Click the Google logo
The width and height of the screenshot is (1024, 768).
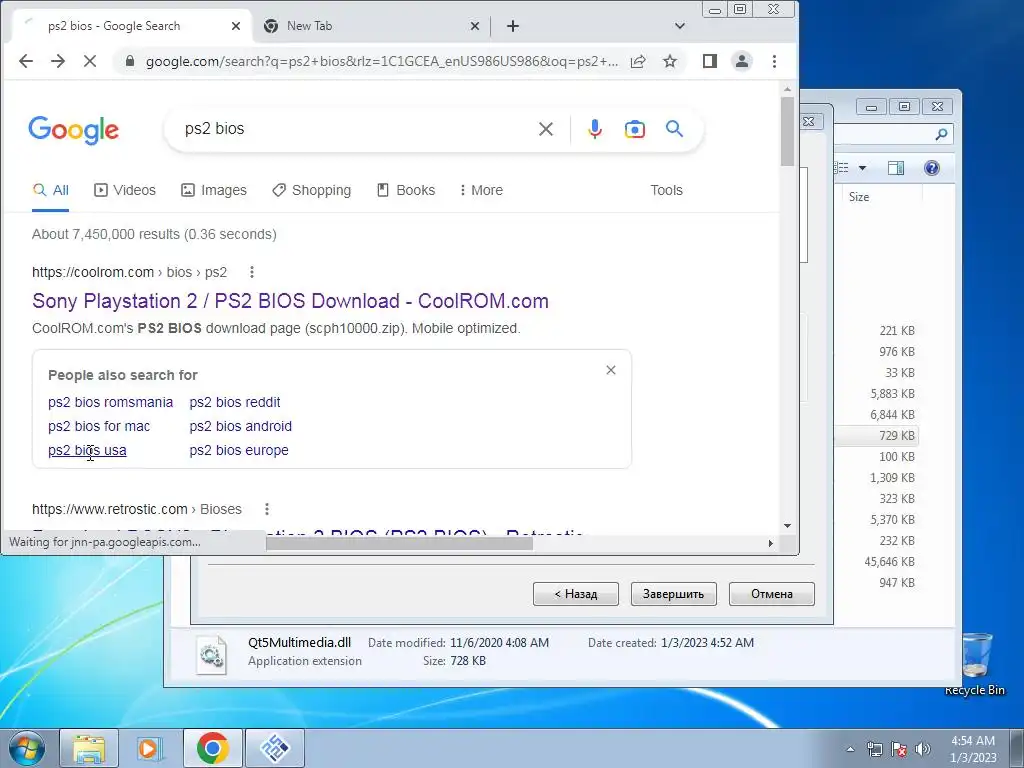point(74,130)
